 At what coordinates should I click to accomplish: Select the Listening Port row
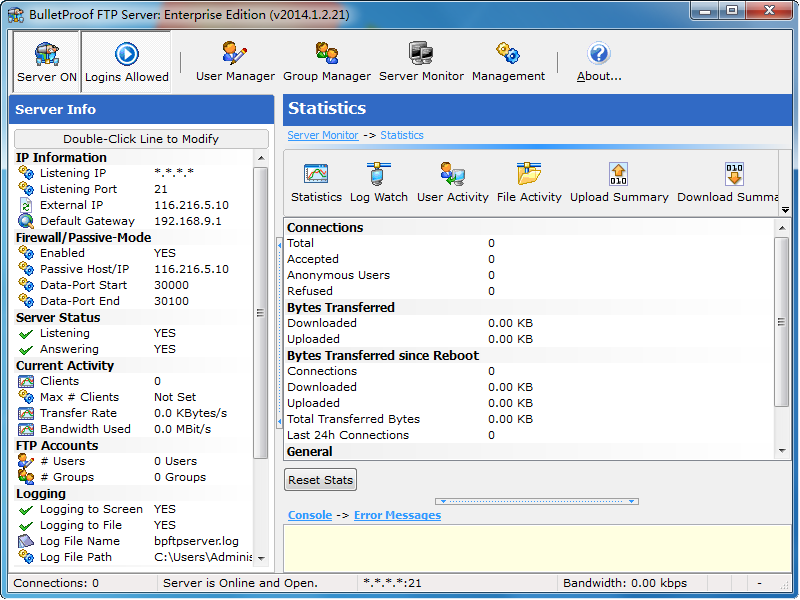78,189
